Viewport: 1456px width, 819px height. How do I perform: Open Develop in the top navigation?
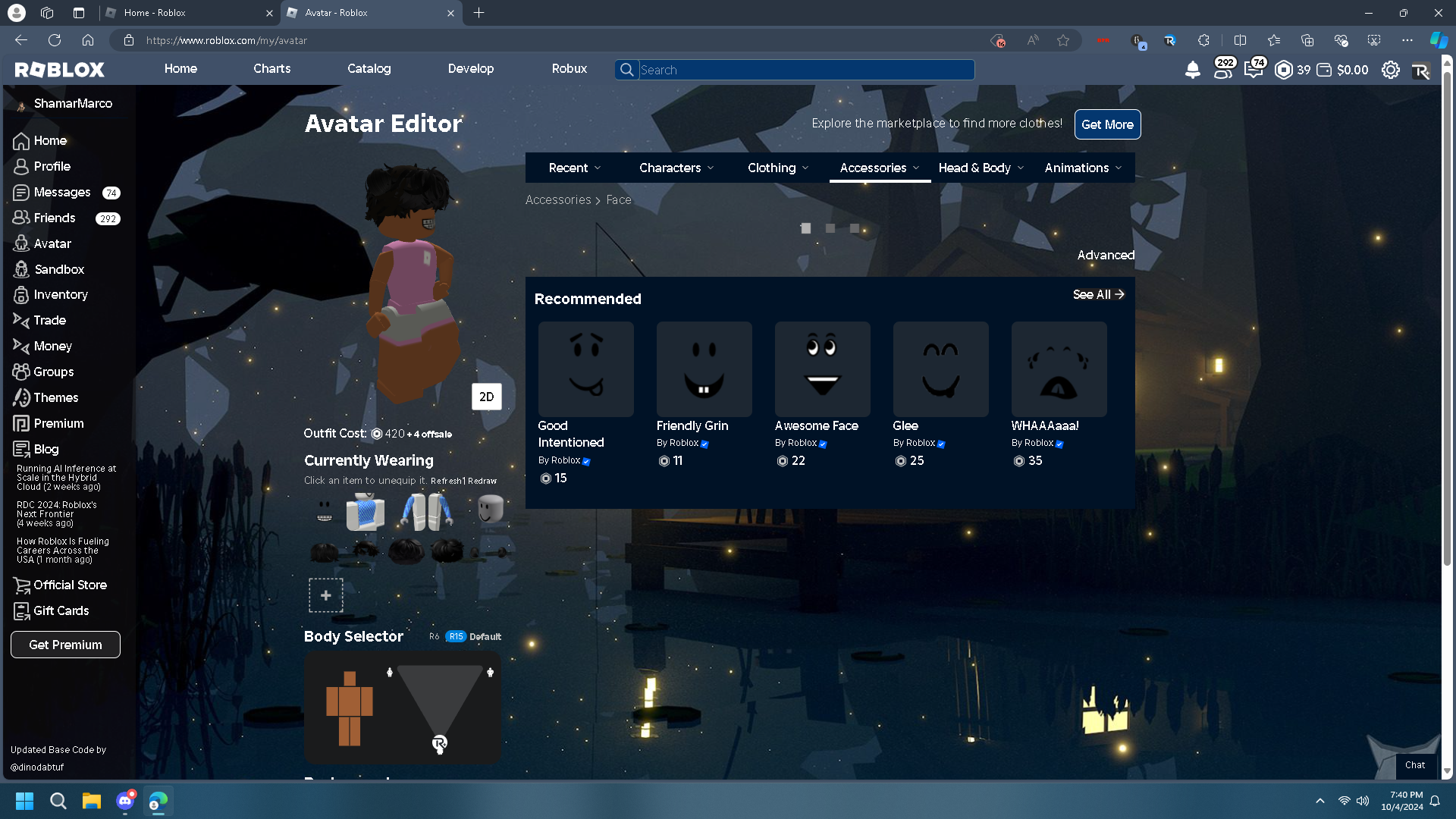pos(471,69)
